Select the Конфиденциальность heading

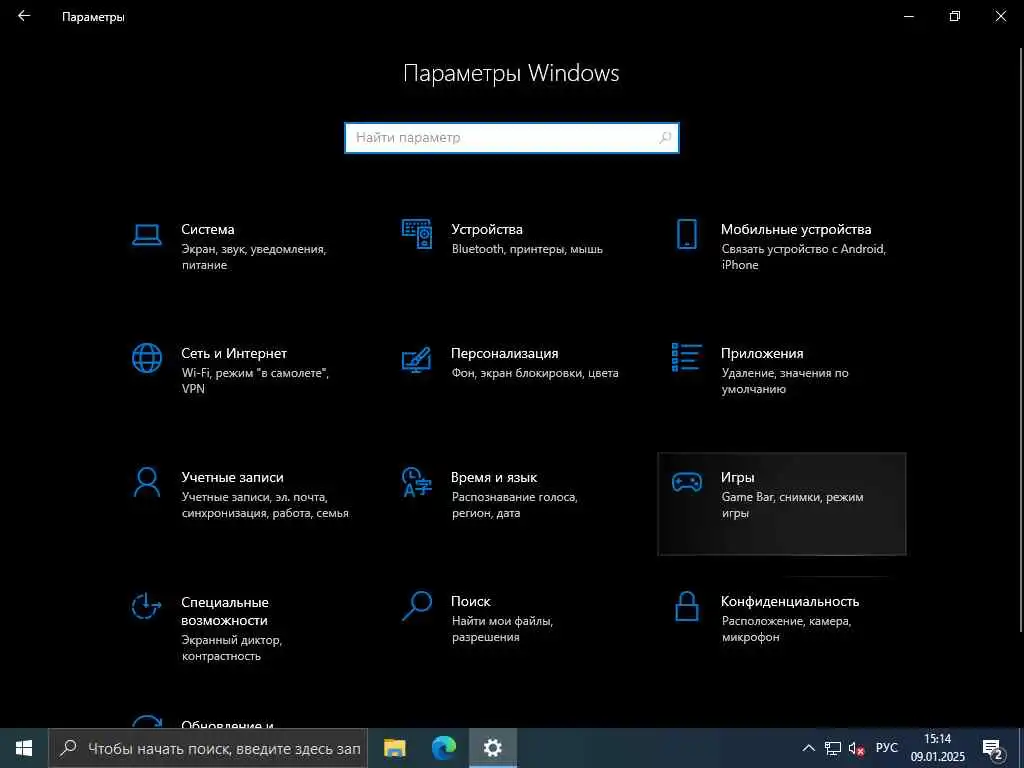pos(790,601)
